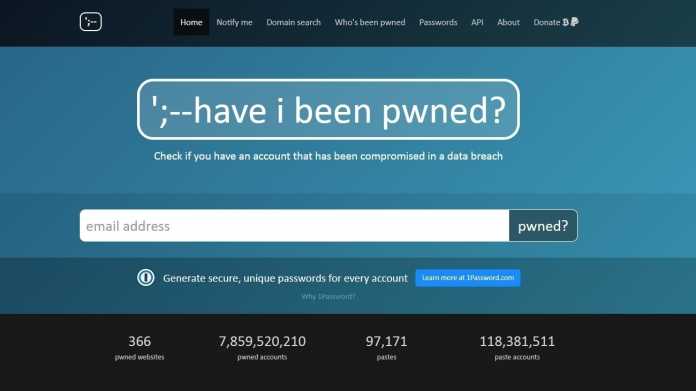This screenshot has width=696, height=391.
Task: Open the About page
Action: [x=508, y=22]
